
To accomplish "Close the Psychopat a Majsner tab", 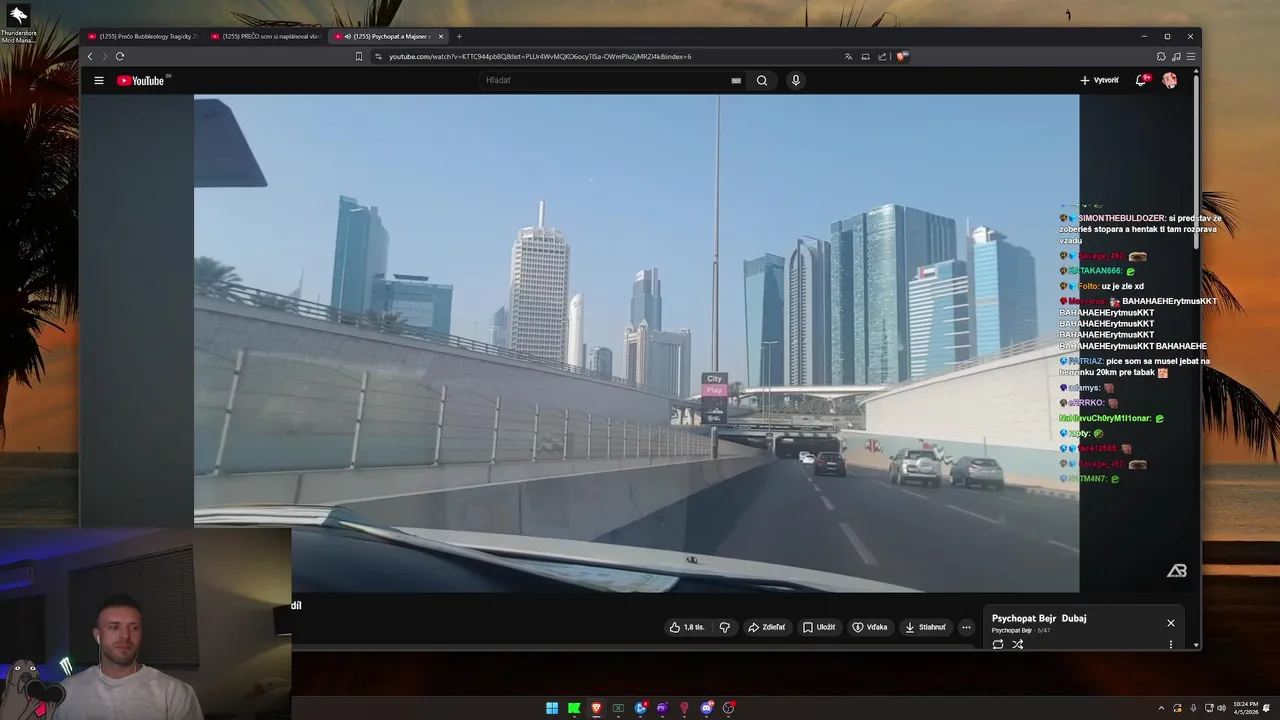I will pyautogui.click(x=441, y=36).
